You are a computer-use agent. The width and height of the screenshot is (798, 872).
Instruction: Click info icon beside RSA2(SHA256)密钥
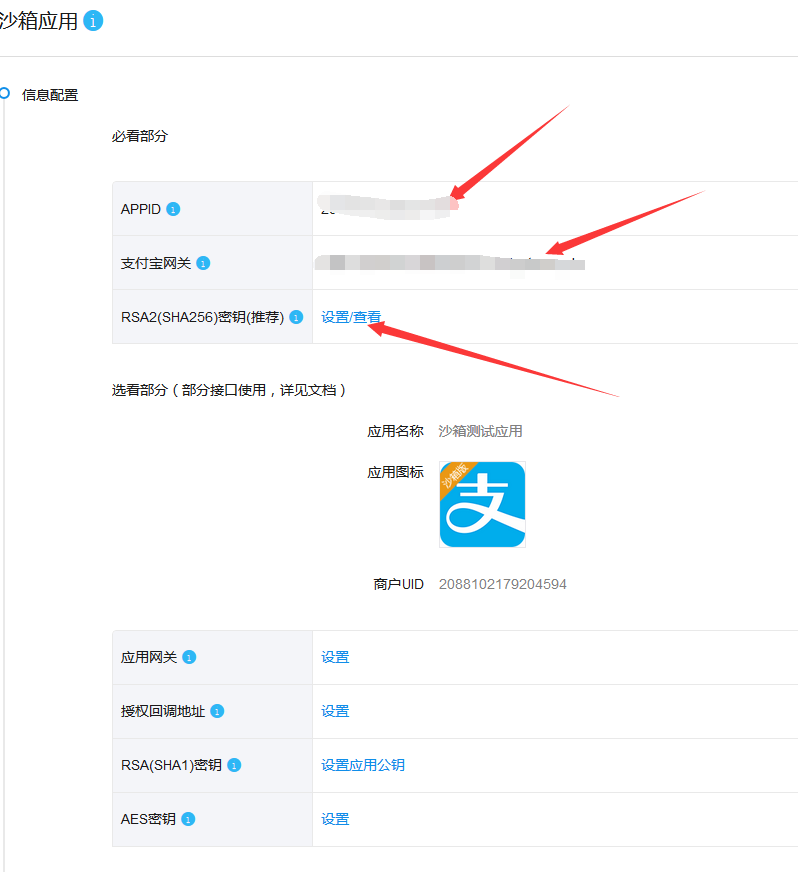coord(296,317)
